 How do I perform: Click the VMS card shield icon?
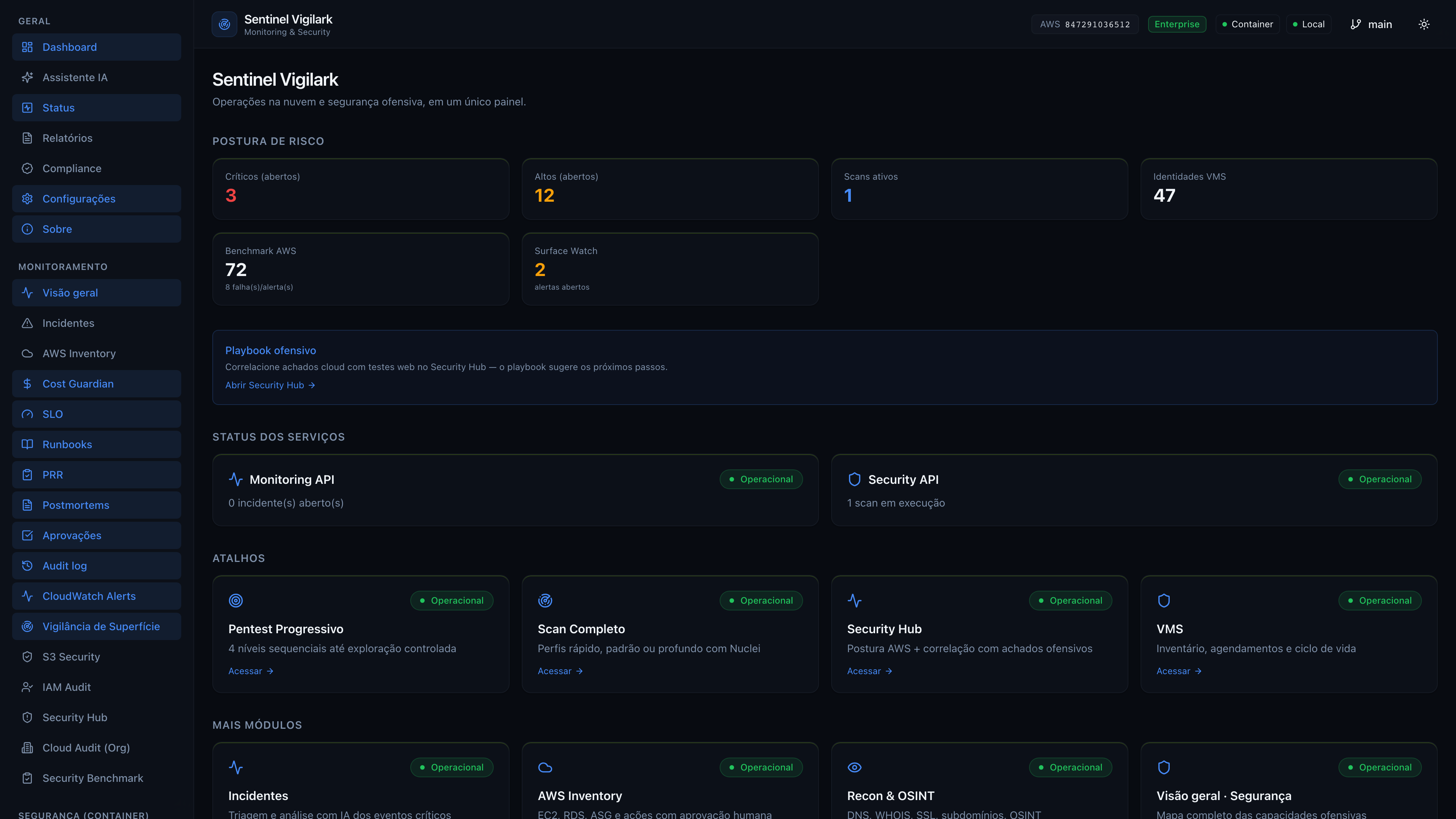click(1164, 600)
